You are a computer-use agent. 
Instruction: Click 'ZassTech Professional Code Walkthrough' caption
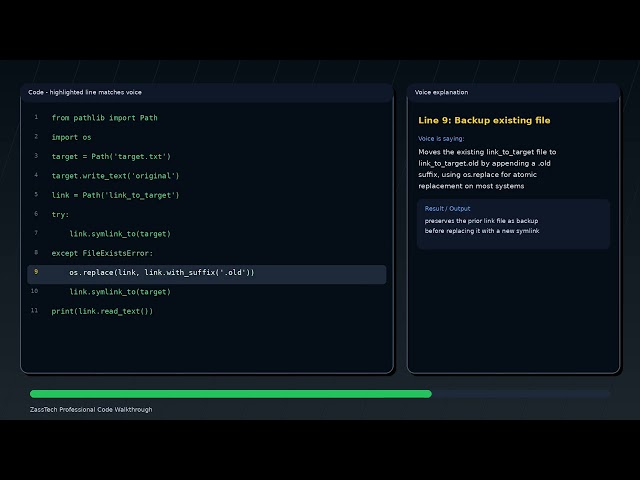click(91, 409)
